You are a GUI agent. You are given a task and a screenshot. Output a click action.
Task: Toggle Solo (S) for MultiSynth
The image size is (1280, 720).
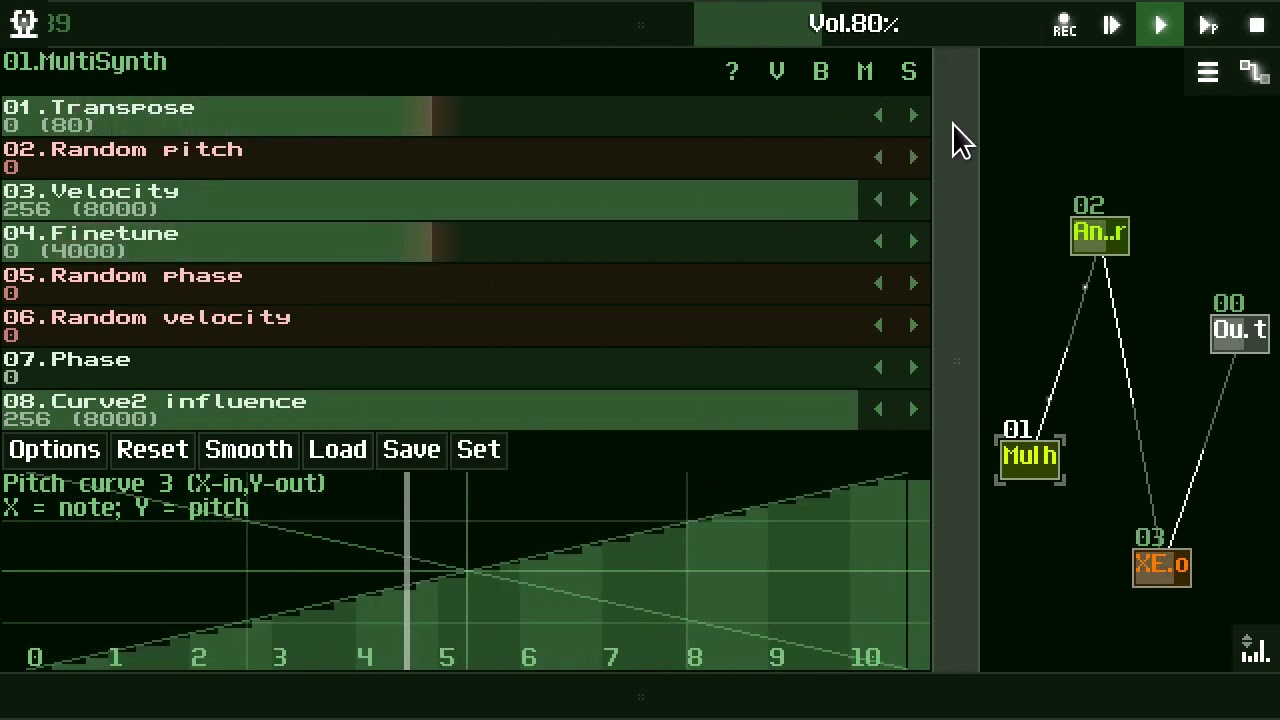pos(908,72)
